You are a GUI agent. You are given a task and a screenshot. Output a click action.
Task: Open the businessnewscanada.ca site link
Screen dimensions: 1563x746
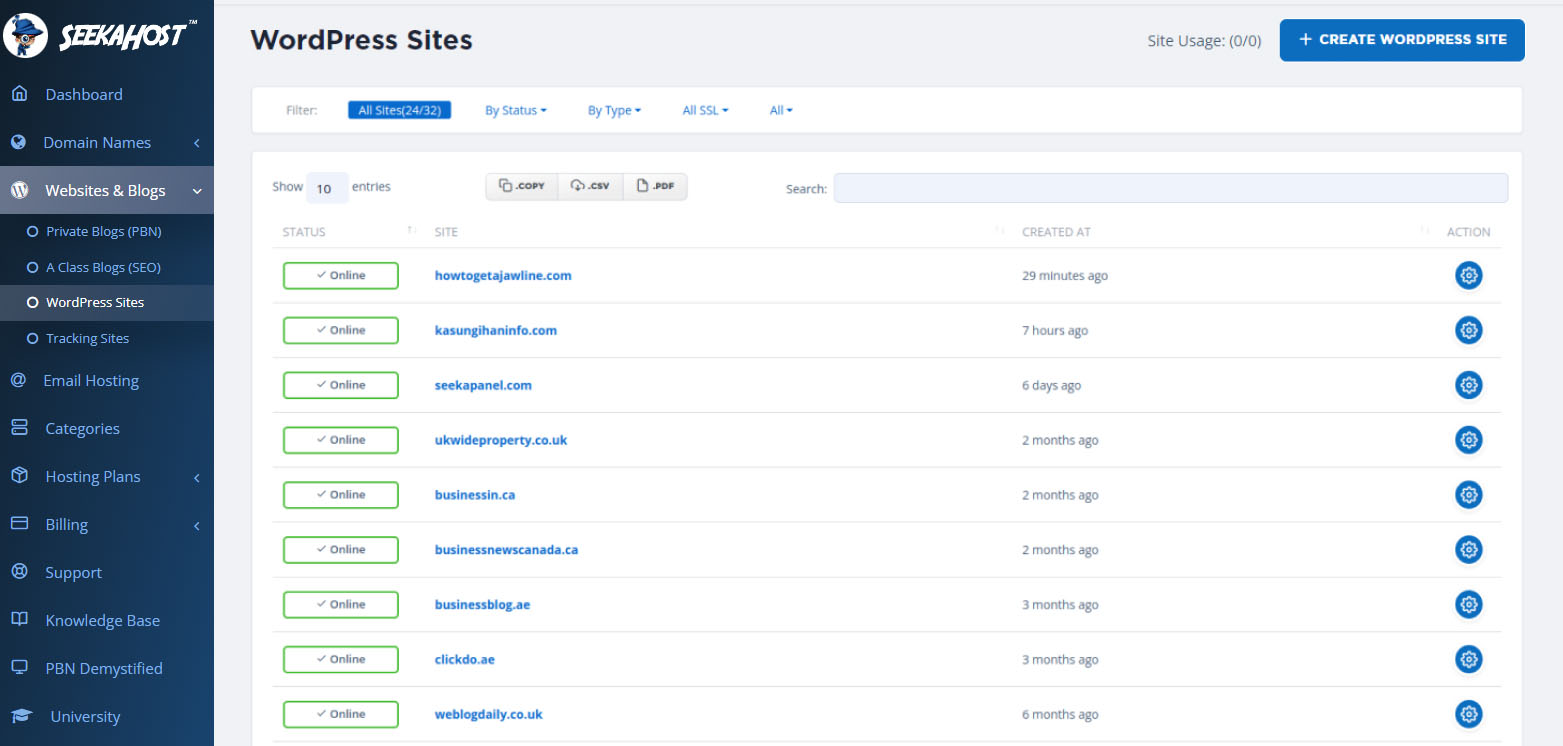point(506,550)
